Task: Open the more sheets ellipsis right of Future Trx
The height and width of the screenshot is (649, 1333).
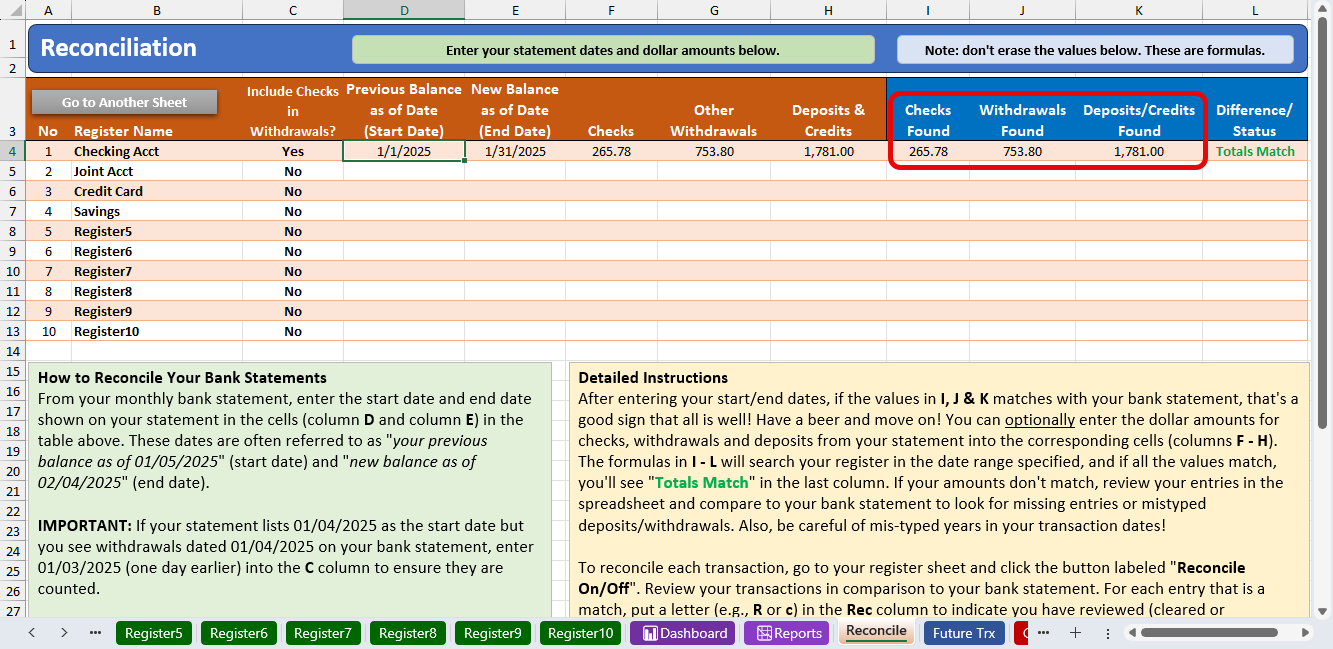Action: (1045, 633)
